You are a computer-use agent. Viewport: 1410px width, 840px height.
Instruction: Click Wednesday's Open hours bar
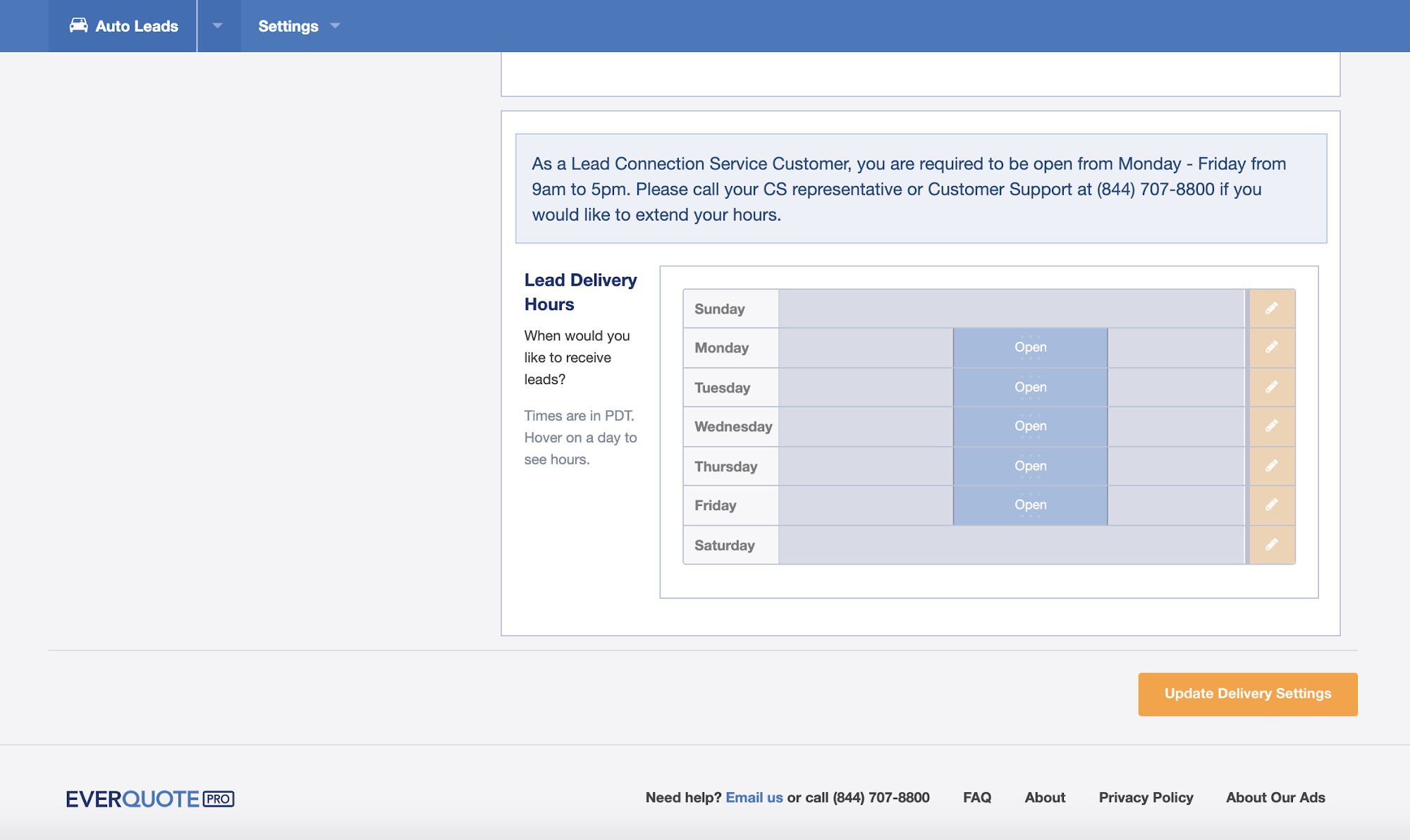pos(1030,426)
